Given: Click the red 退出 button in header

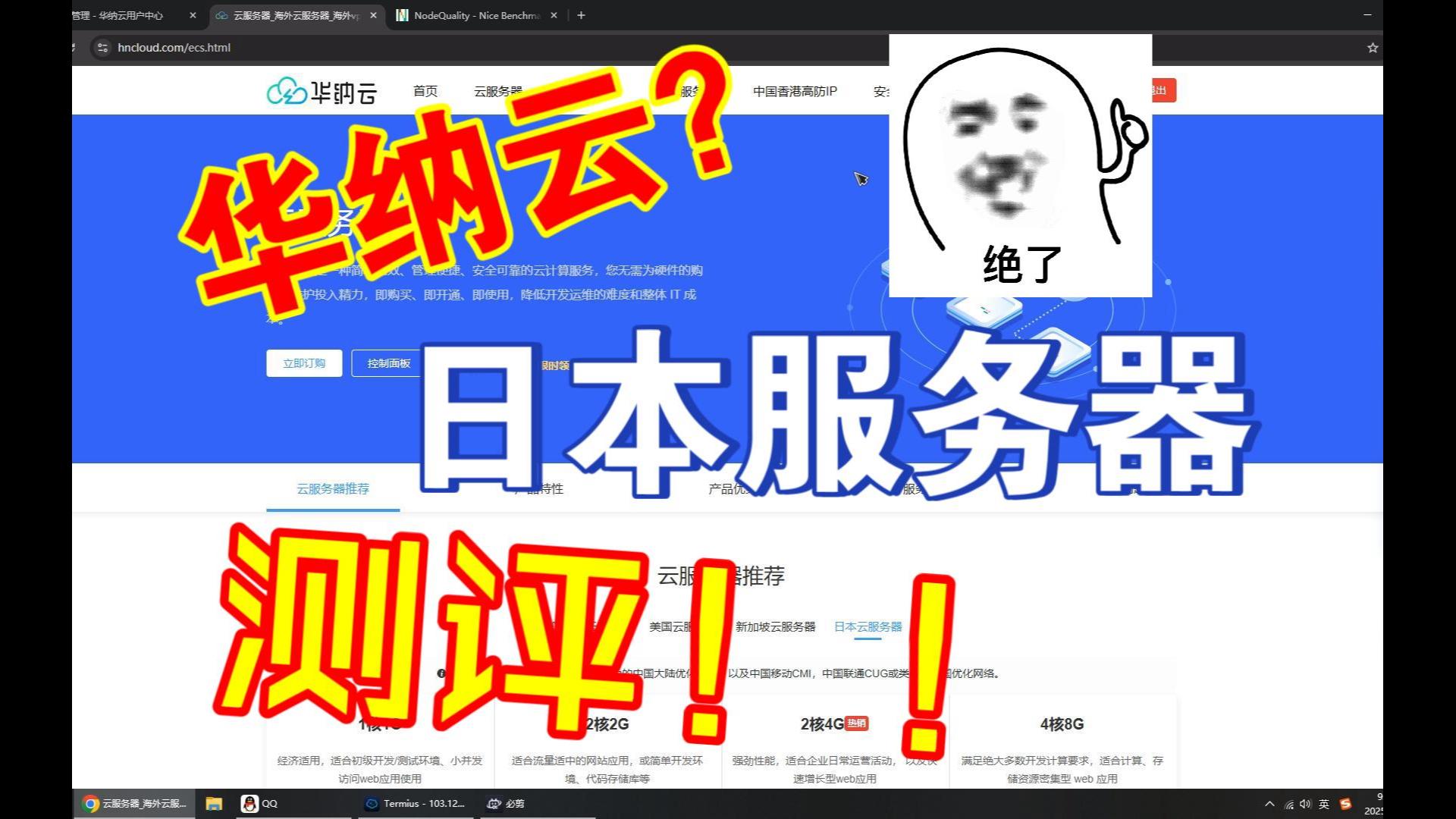Looking at the screenshot, I should click(1163, 91).
